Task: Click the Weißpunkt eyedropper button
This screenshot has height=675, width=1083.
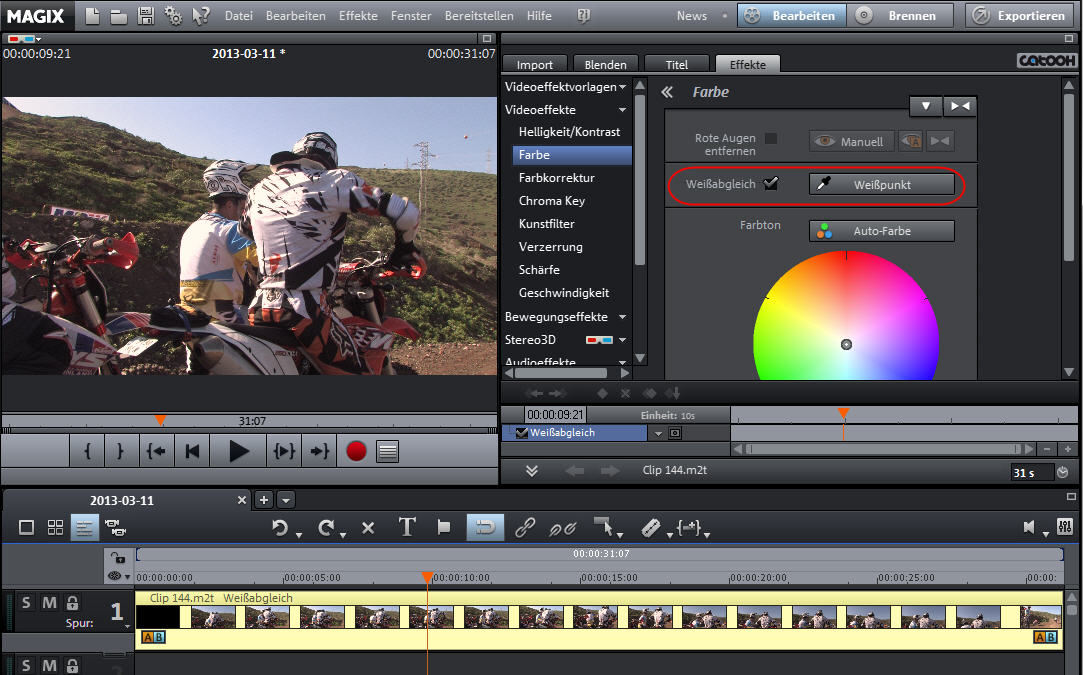Action: coord(881,185)
